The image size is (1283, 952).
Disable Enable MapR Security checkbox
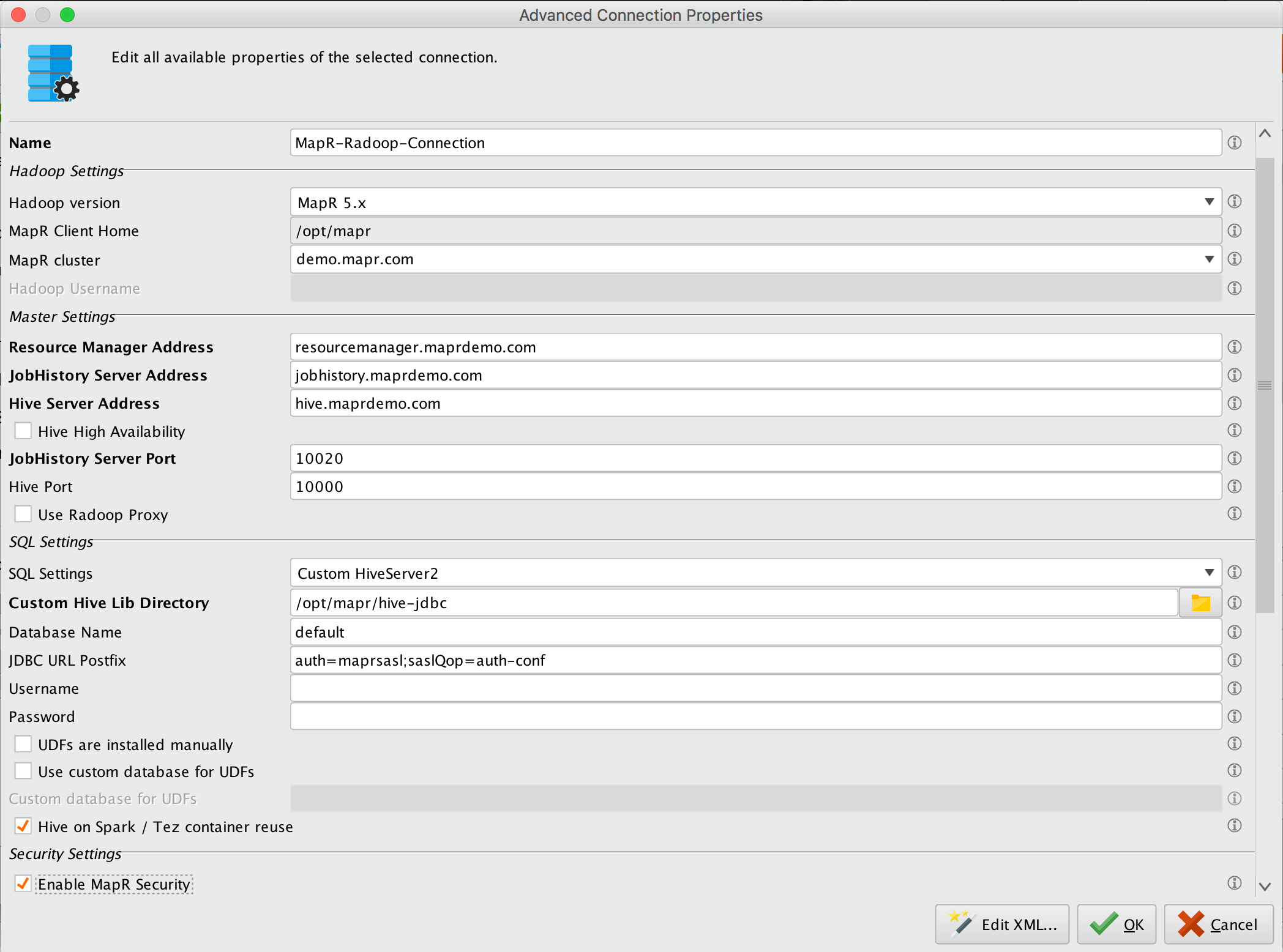click(x=23, y=883)
